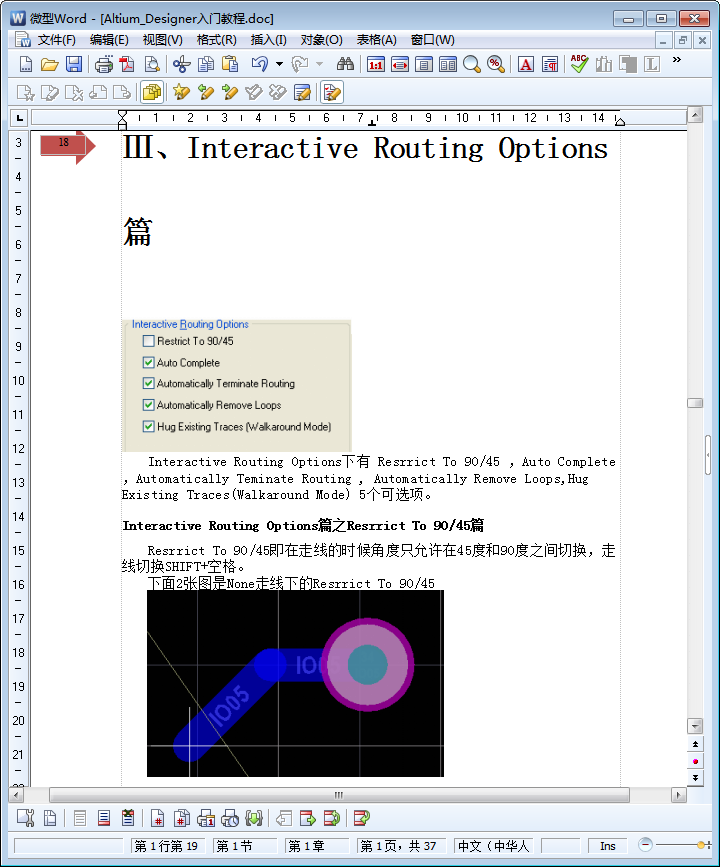
Task: Open the 窗口(W) menu
Action: point(432,40)
